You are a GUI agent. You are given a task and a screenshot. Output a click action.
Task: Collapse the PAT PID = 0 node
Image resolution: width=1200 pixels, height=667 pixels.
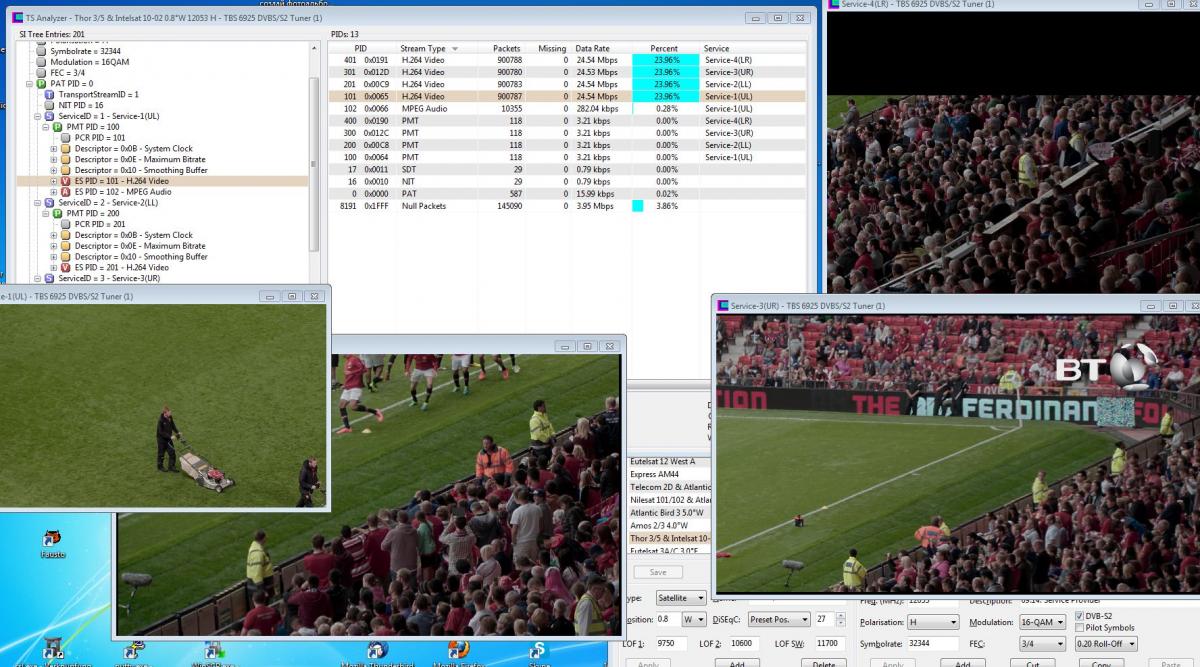29,84
